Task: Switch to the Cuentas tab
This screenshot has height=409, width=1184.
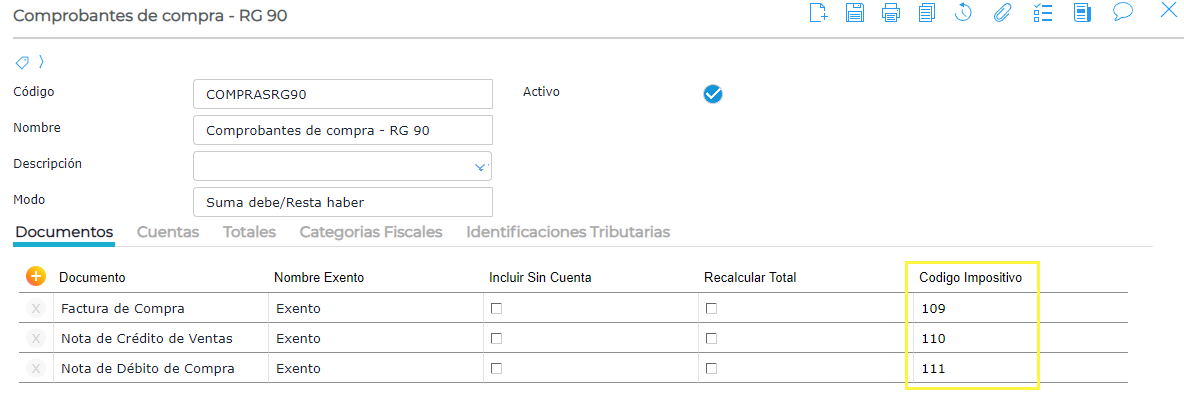Action: (x=168, y=232)
